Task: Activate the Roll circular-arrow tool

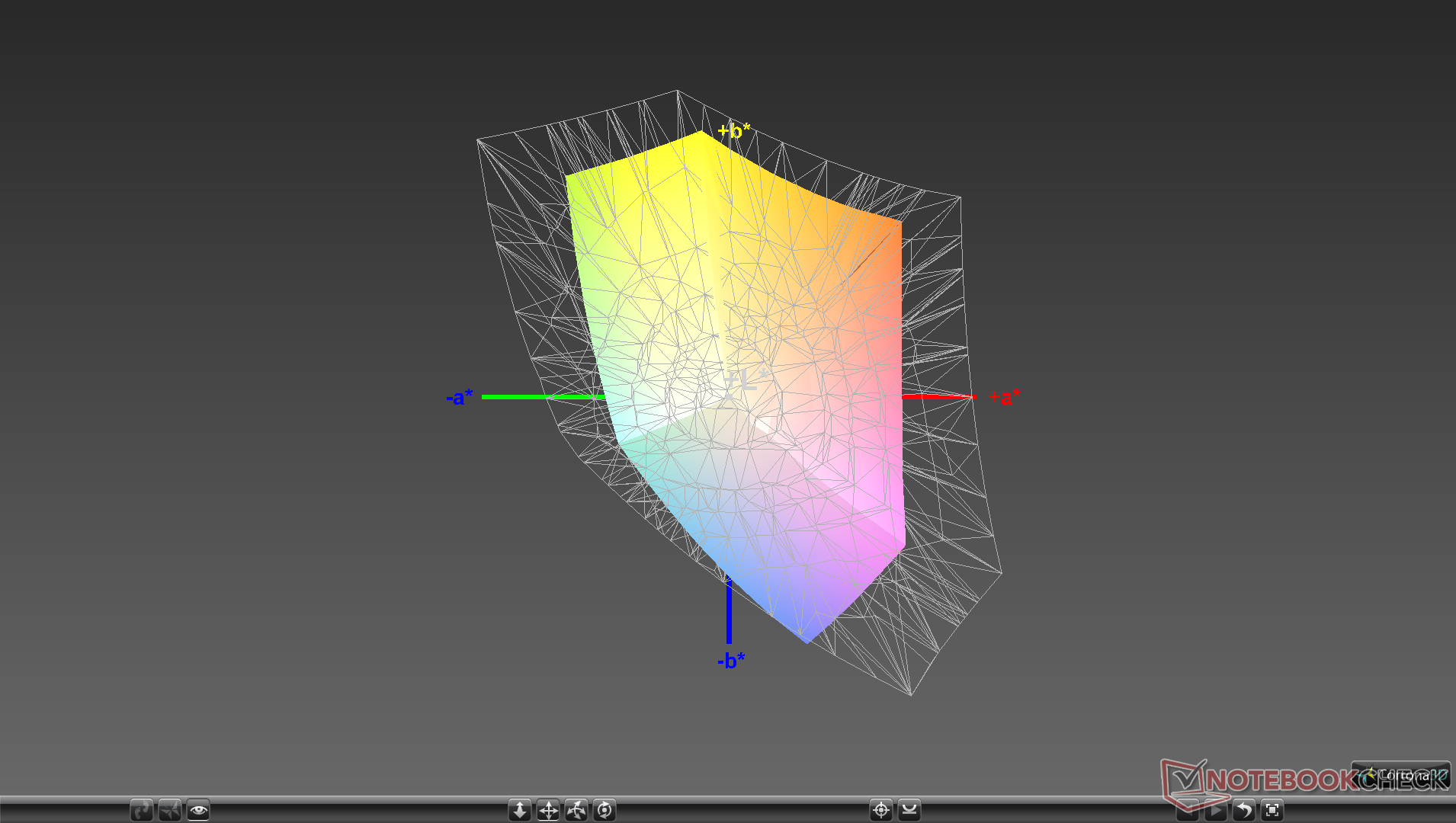Action: [x=605, y=809]
